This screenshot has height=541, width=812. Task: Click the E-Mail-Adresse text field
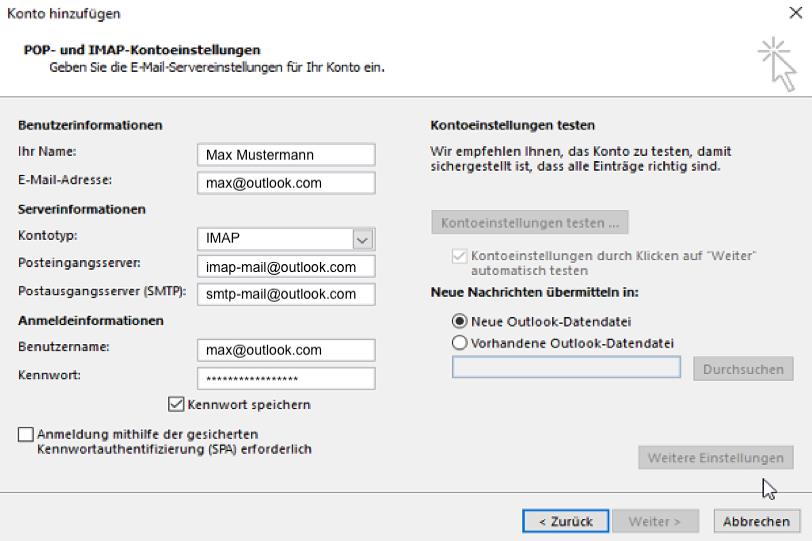(285, 183)
